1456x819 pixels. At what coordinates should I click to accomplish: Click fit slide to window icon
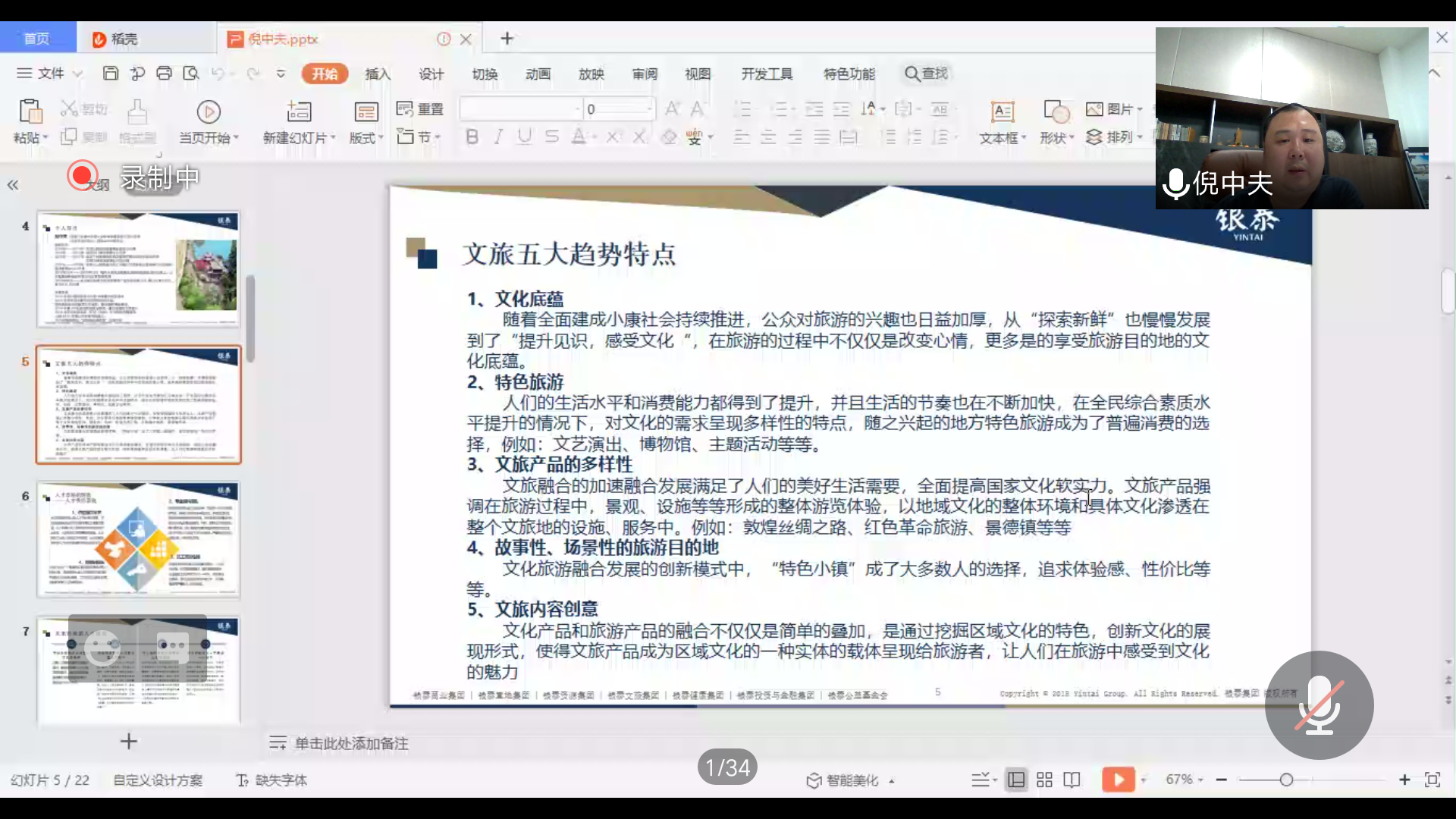pos(1432,780)
